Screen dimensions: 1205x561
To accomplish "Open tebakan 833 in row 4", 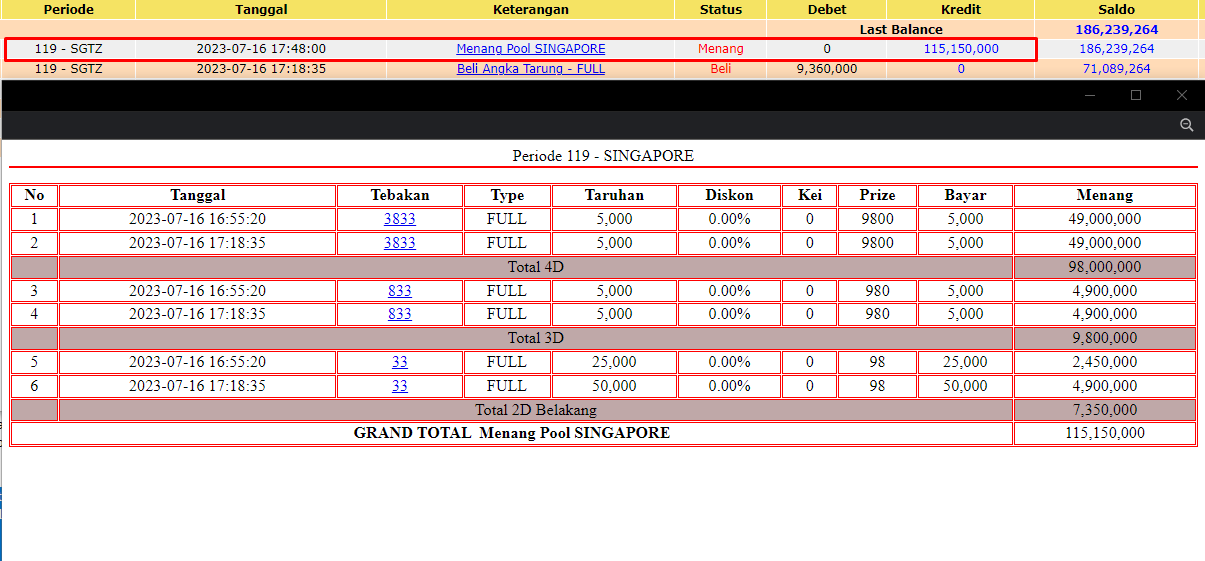I will pyautogui.click(x=400, y=314).
